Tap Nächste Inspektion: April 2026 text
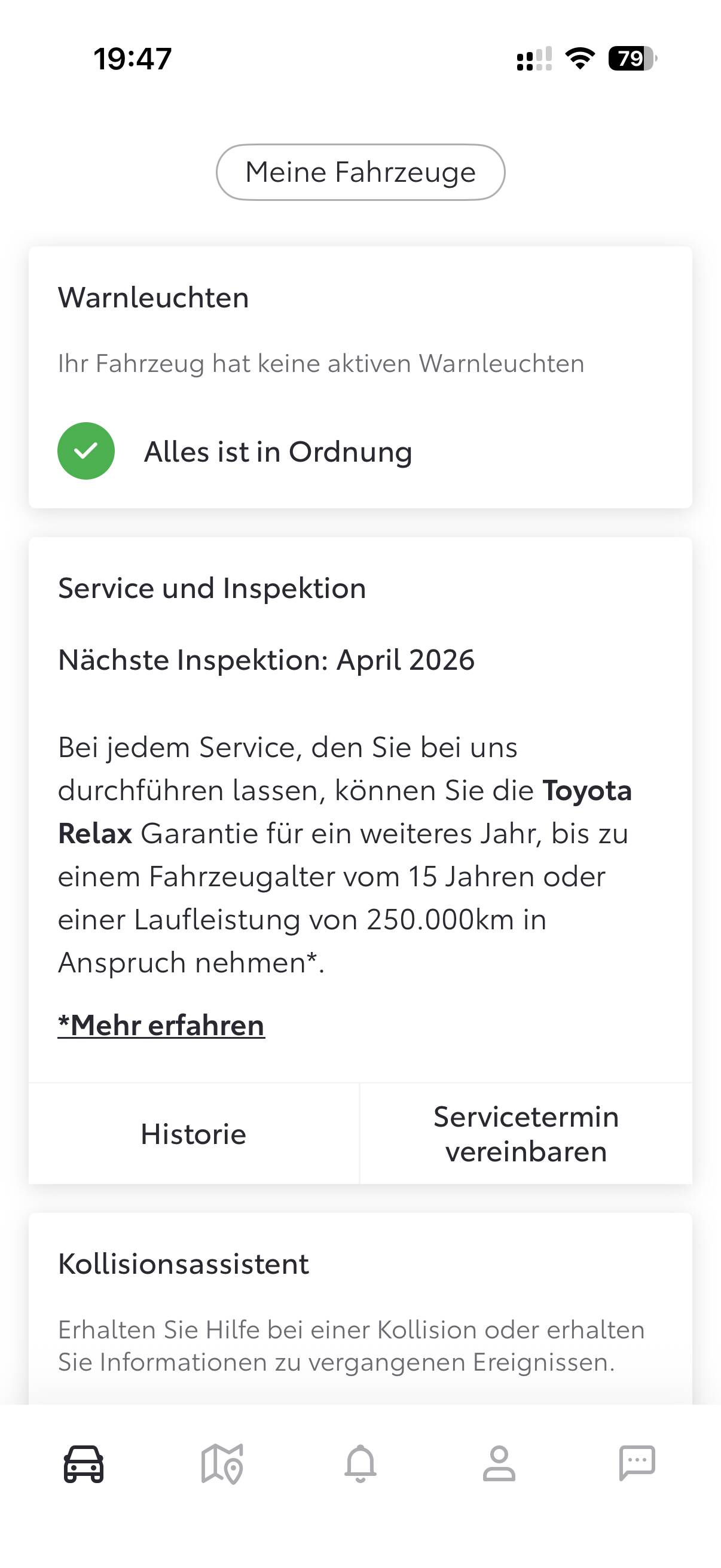 coord(266,660)
